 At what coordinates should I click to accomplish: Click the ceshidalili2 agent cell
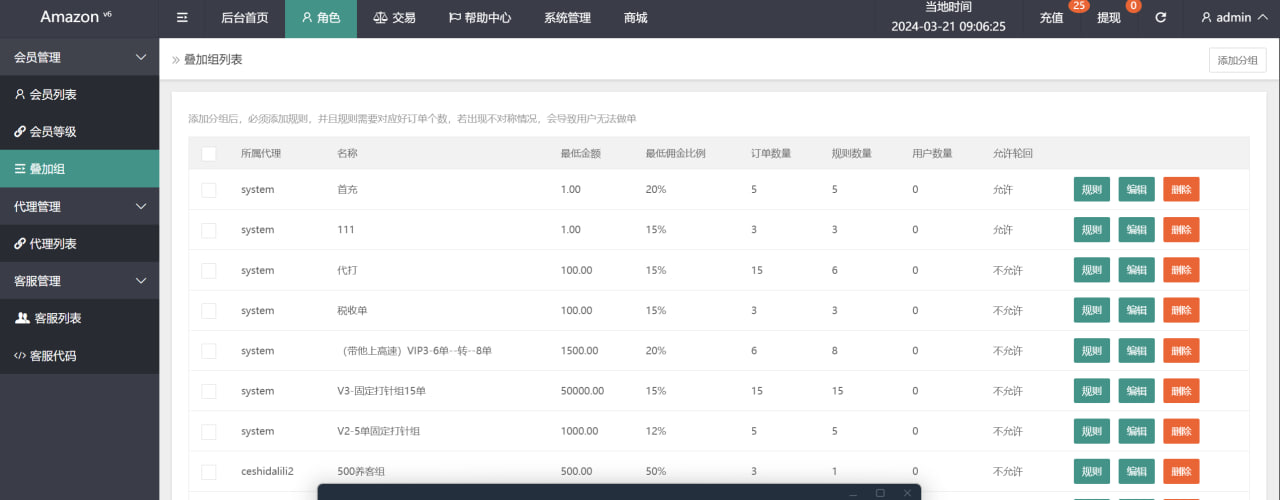(x=267, y=471)
